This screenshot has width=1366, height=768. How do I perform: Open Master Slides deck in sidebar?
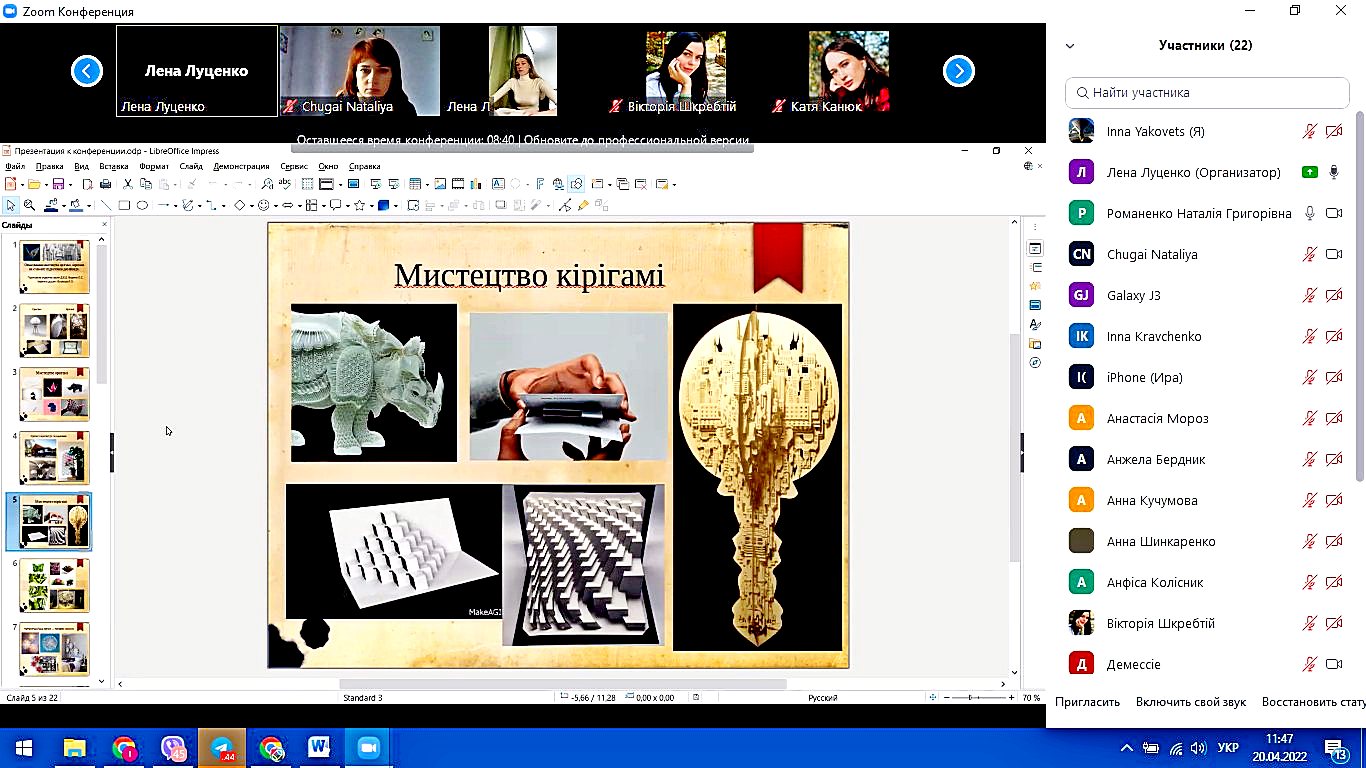coord(1035,305)
